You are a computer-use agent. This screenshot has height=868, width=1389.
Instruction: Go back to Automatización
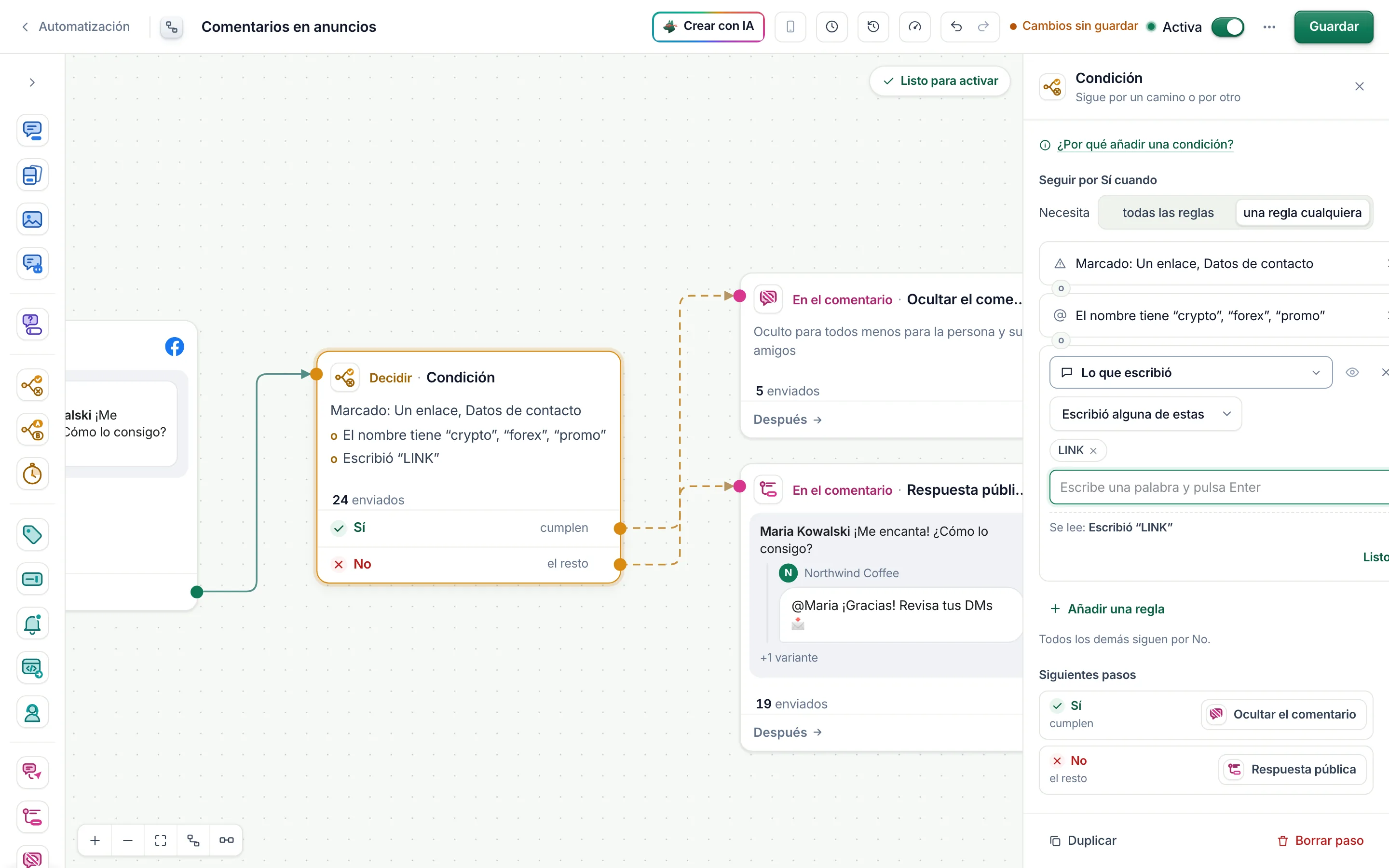(x=76, y=27)
